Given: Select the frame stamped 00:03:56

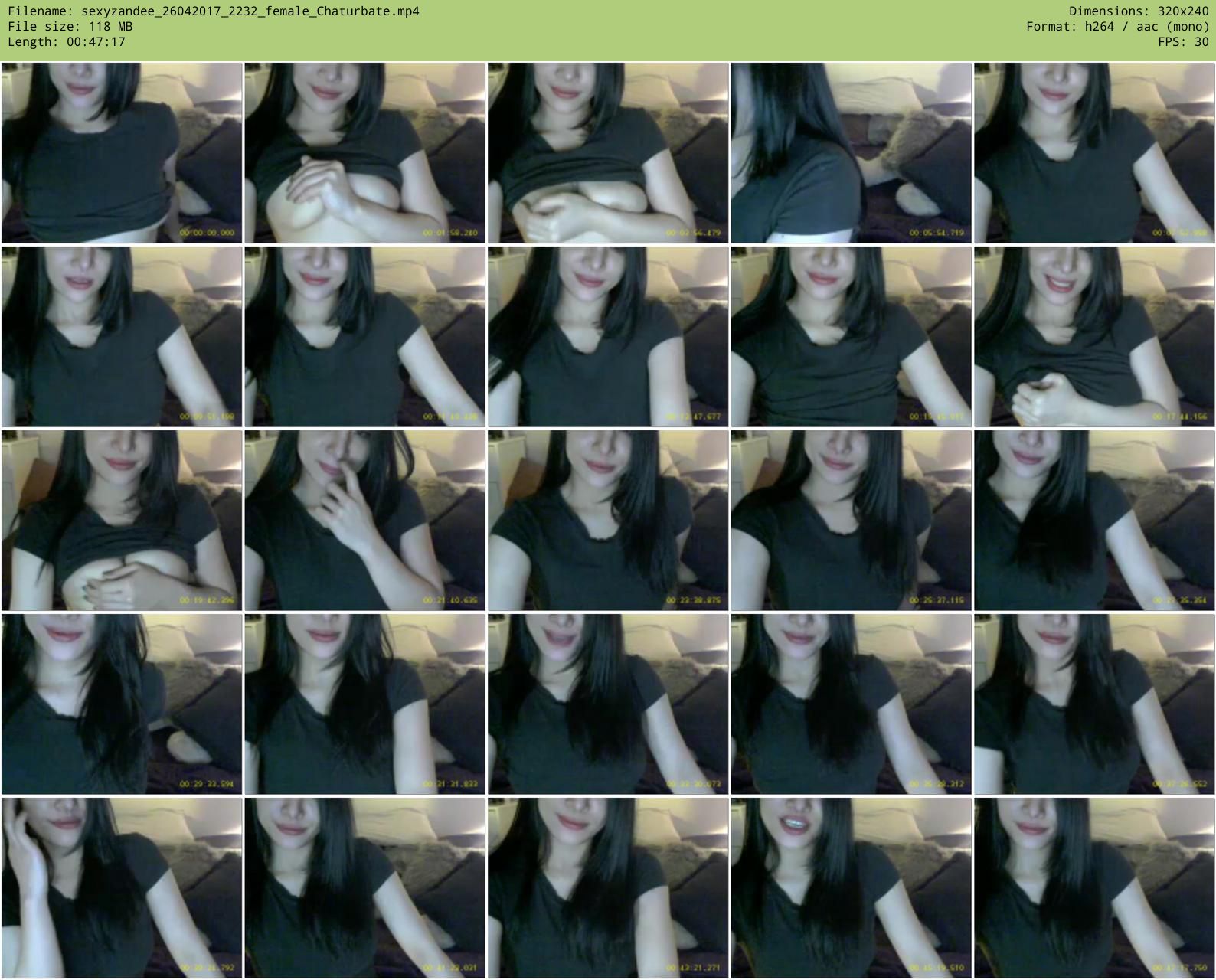Looking at the screenshot, I should [608, 153].
